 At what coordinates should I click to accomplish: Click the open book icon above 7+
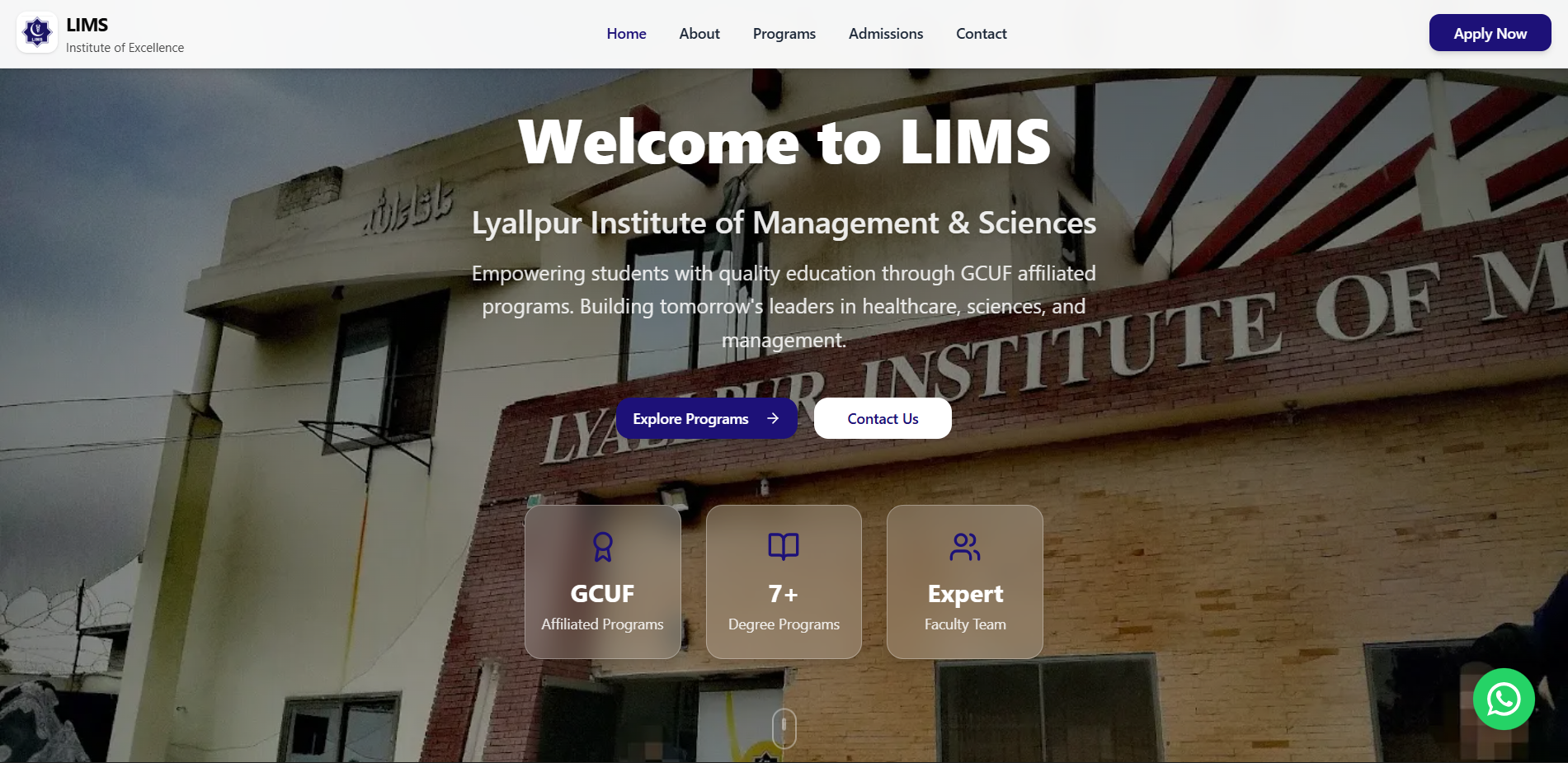coord(783,545)
